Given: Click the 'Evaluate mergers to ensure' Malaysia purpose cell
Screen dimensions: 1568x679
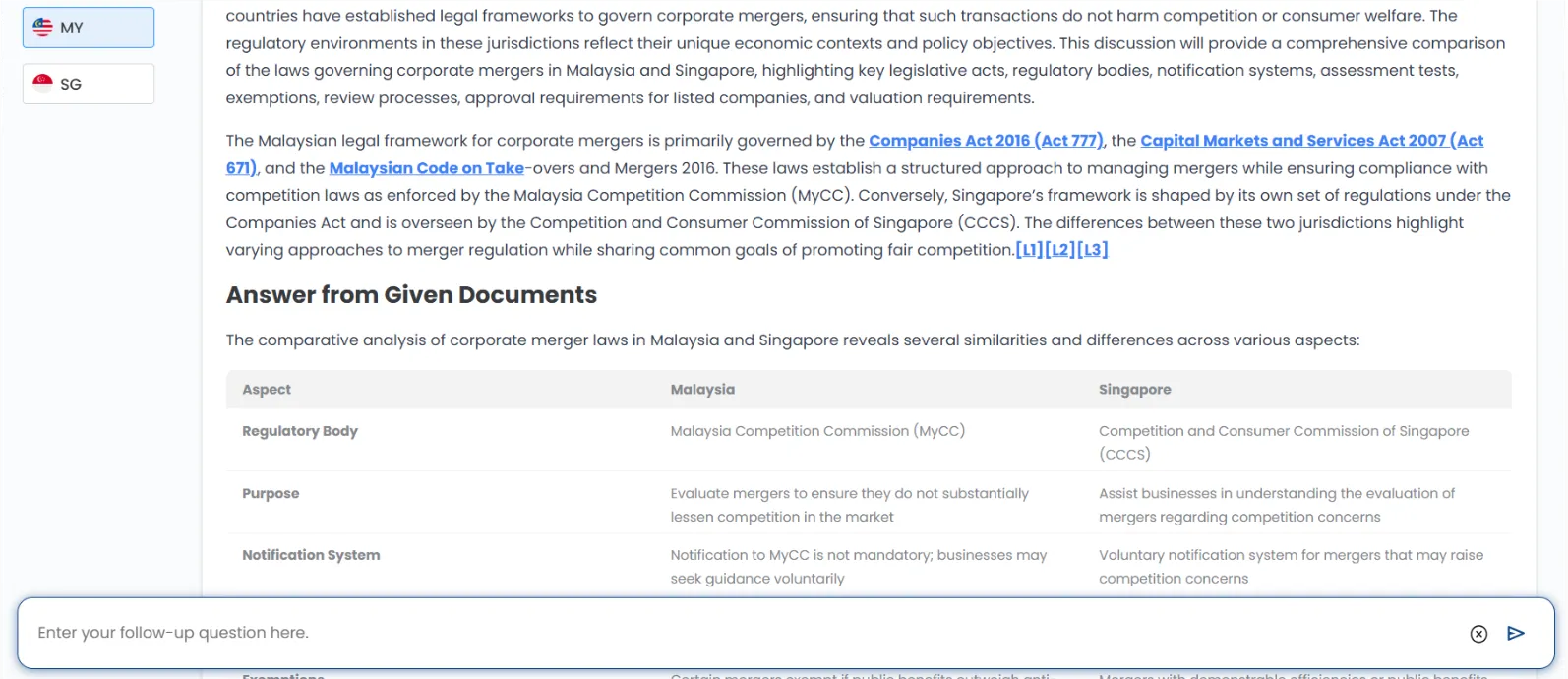Looking at the screenshot, I should [849, 505].
